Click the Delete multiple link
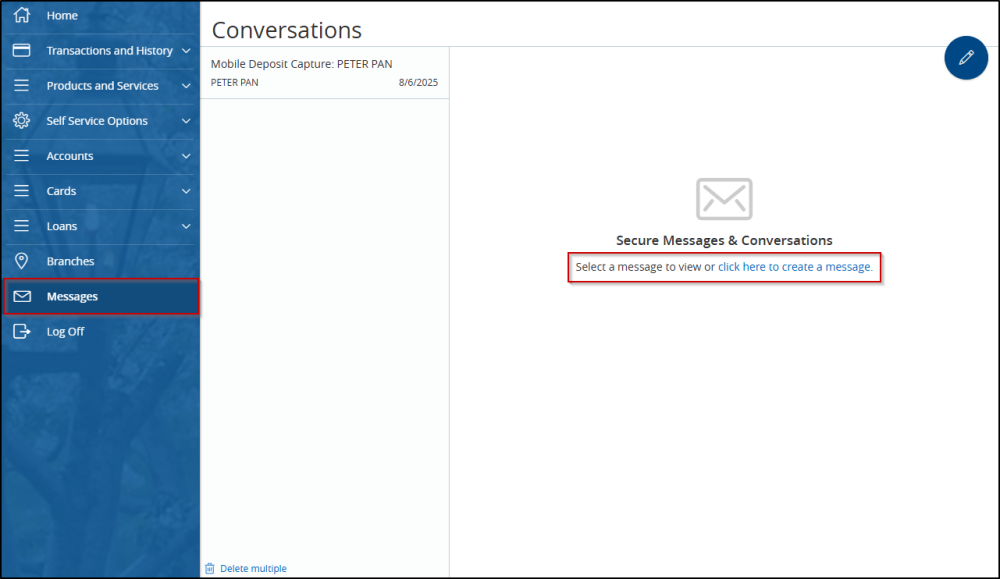The image size is (1000, 579). pos(252,567)
